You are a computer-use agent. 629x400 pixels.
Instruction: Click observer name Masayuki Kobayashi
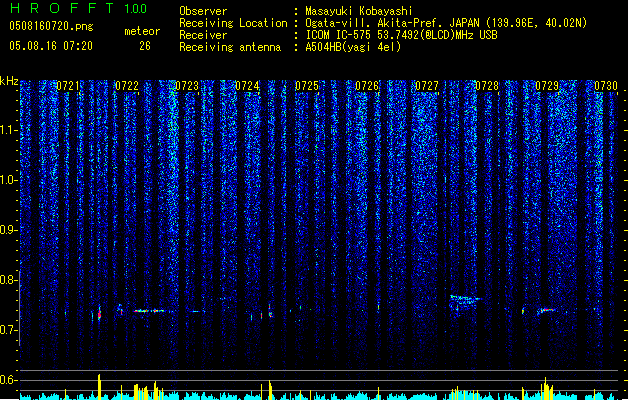359,11
